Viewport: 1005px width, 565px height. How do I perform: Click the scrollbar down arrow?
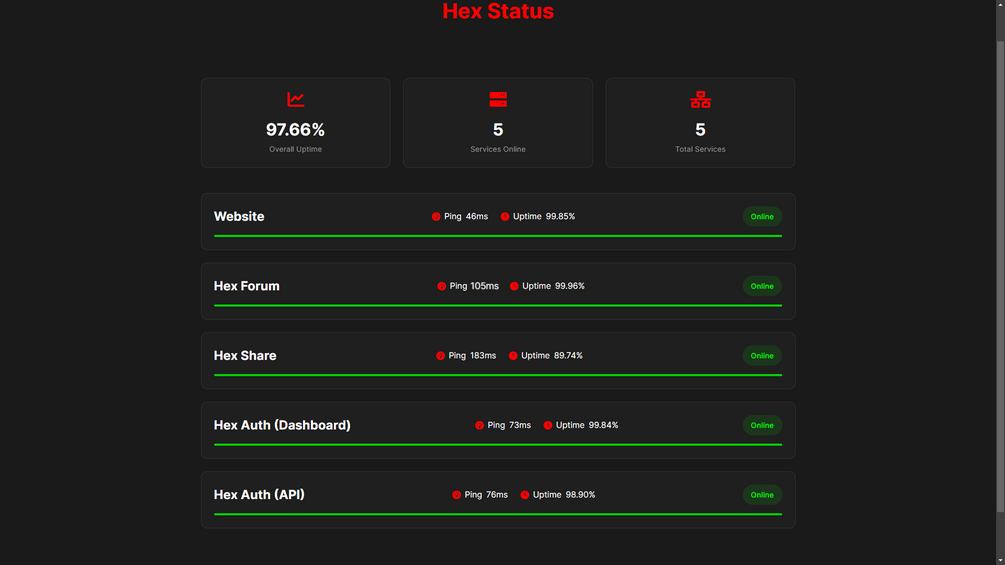(1001, 561)
